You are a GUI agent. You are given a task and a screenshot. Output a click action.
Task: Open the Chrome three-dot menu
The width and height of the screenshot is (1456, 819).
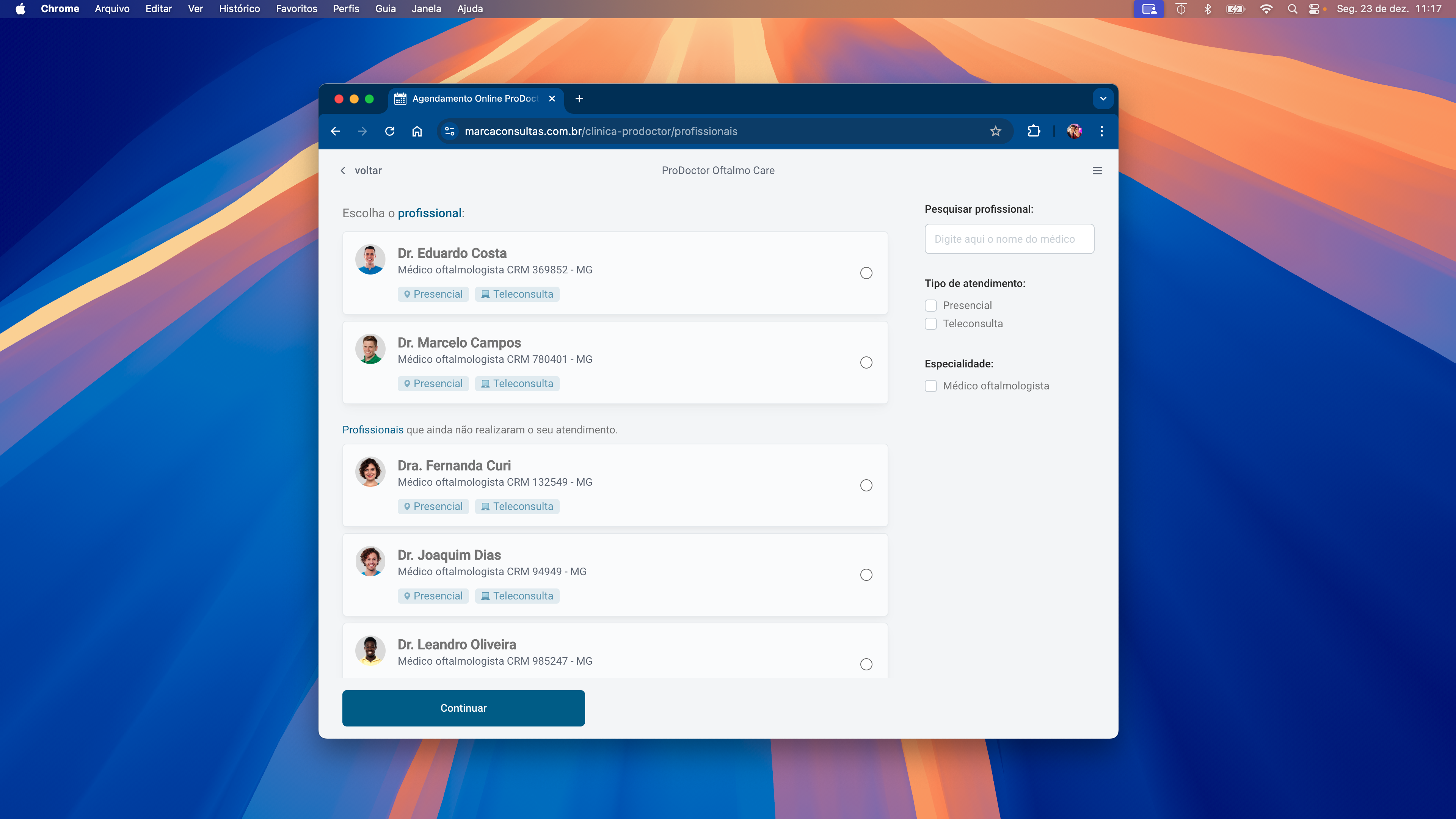point(1101,131)
